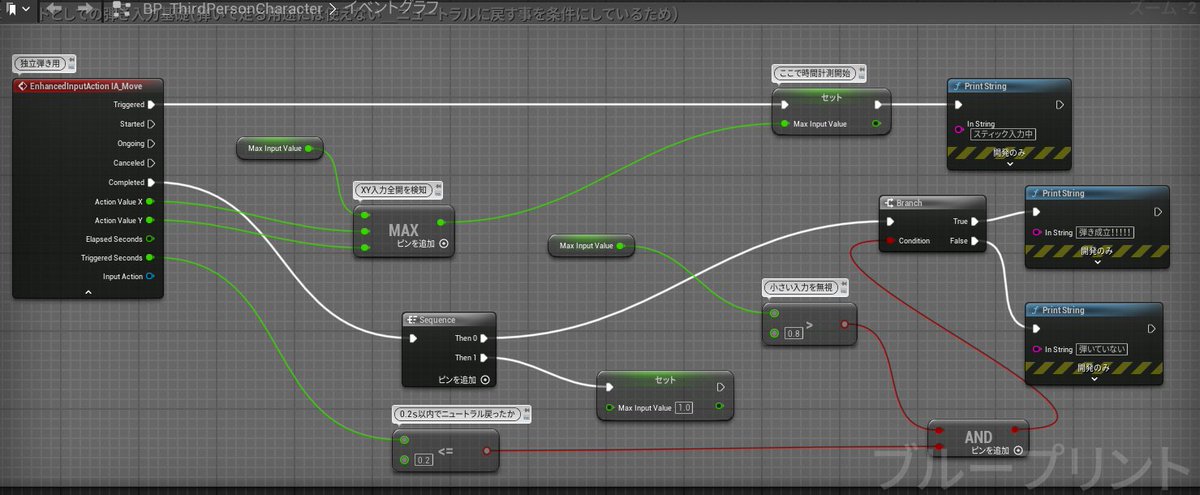Click the ここで時間計測開始 comment bubble
Viewport: 1200px width, 495px height.
pyautogui.click(x=819, y=73)
